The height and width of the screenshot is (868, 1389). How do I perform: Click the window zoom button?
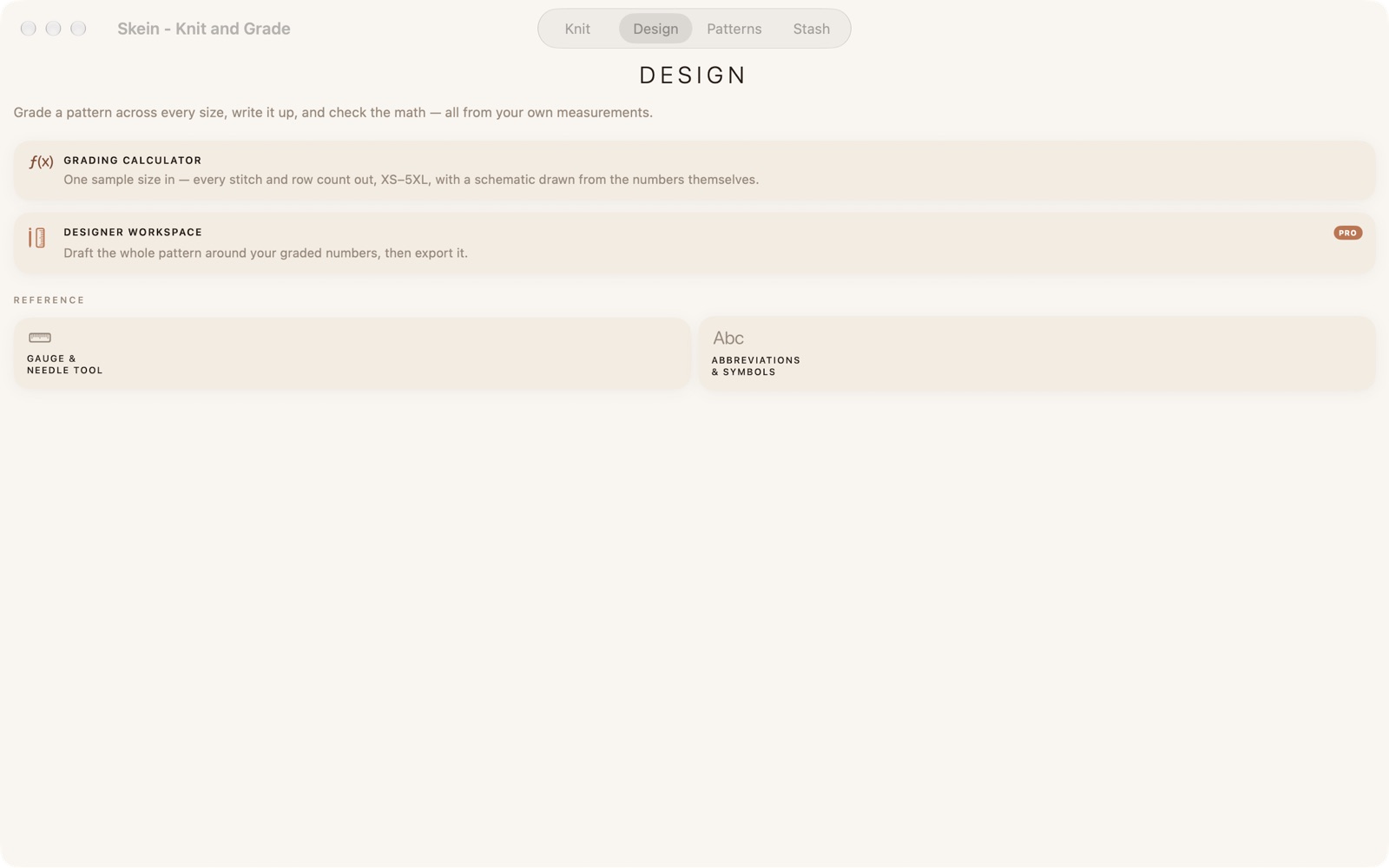(x=78, y=29)
